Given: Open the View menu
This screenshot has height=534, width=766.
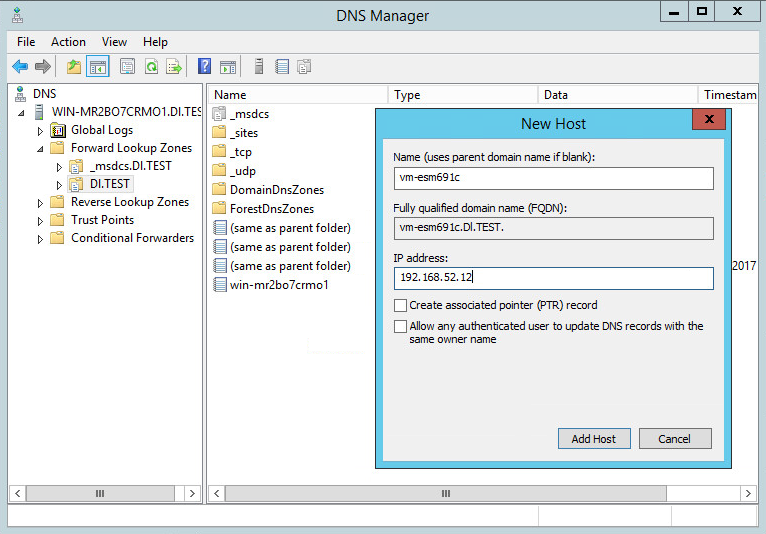Looking at the screenshot, I should pos(114,42).
